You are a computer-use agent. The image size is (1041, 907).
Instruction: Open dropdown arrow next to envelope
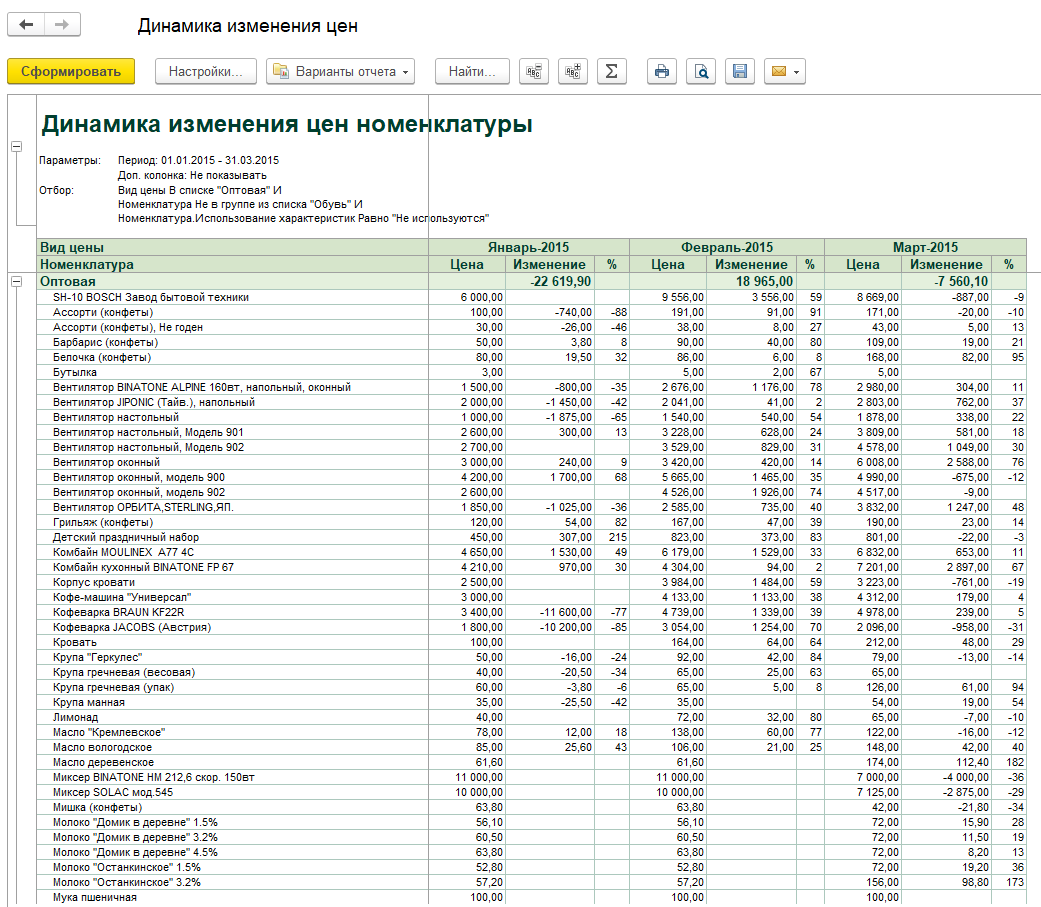[797, 72]
